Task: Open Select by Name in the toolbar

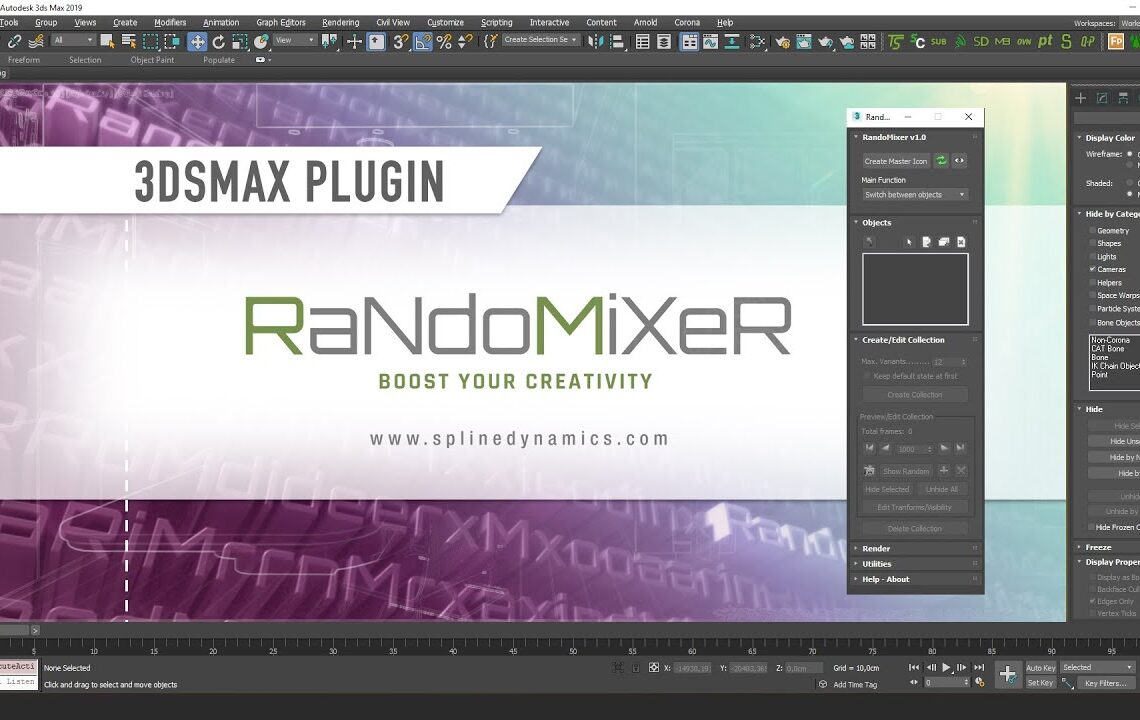Action: [128, 42]
